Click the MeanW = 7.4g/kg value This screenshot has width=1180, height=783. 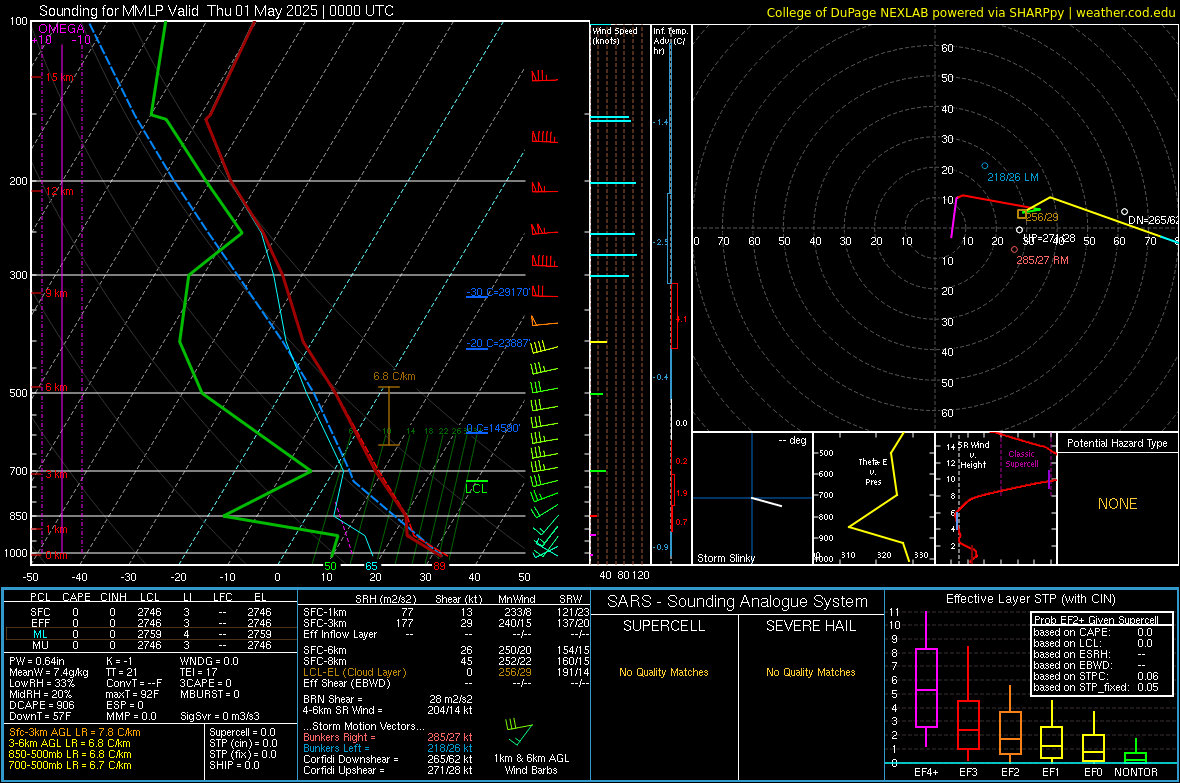click(x=49, y=672)
